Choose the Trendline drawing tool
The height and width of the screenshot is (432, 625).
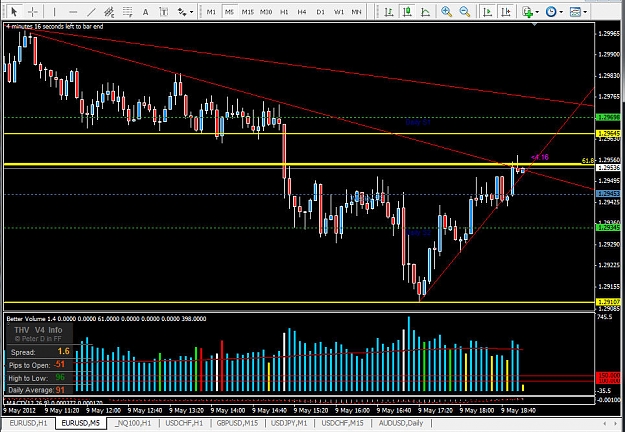(91, 12)
